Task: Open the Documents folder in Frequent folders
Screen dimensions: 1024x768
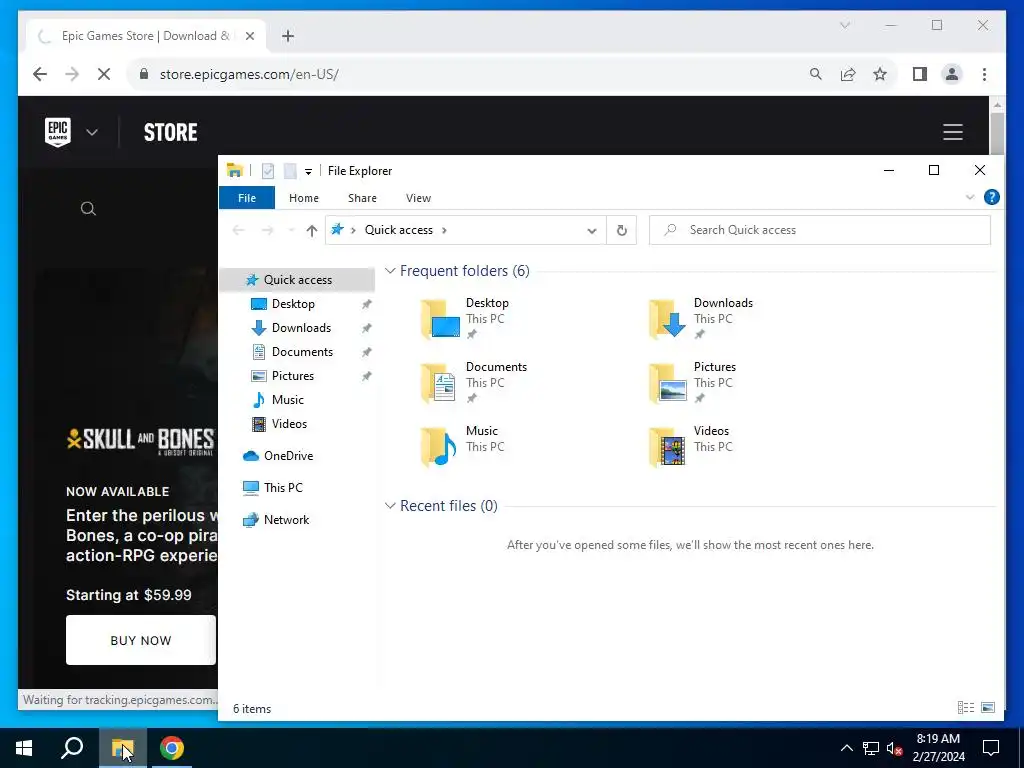Action: [x=473, y=382]
